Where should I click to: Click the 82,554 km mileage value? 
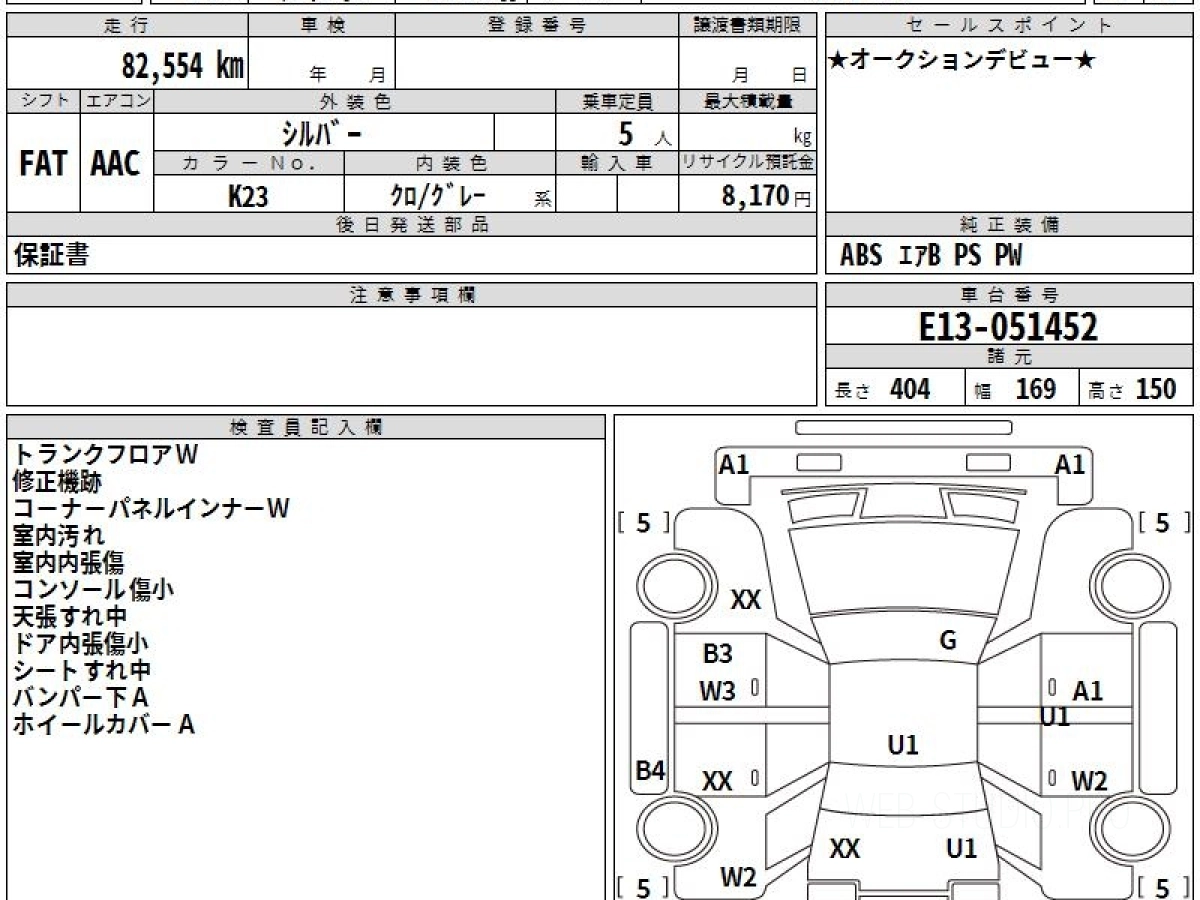pyautogui.click(x=182, y=66)
